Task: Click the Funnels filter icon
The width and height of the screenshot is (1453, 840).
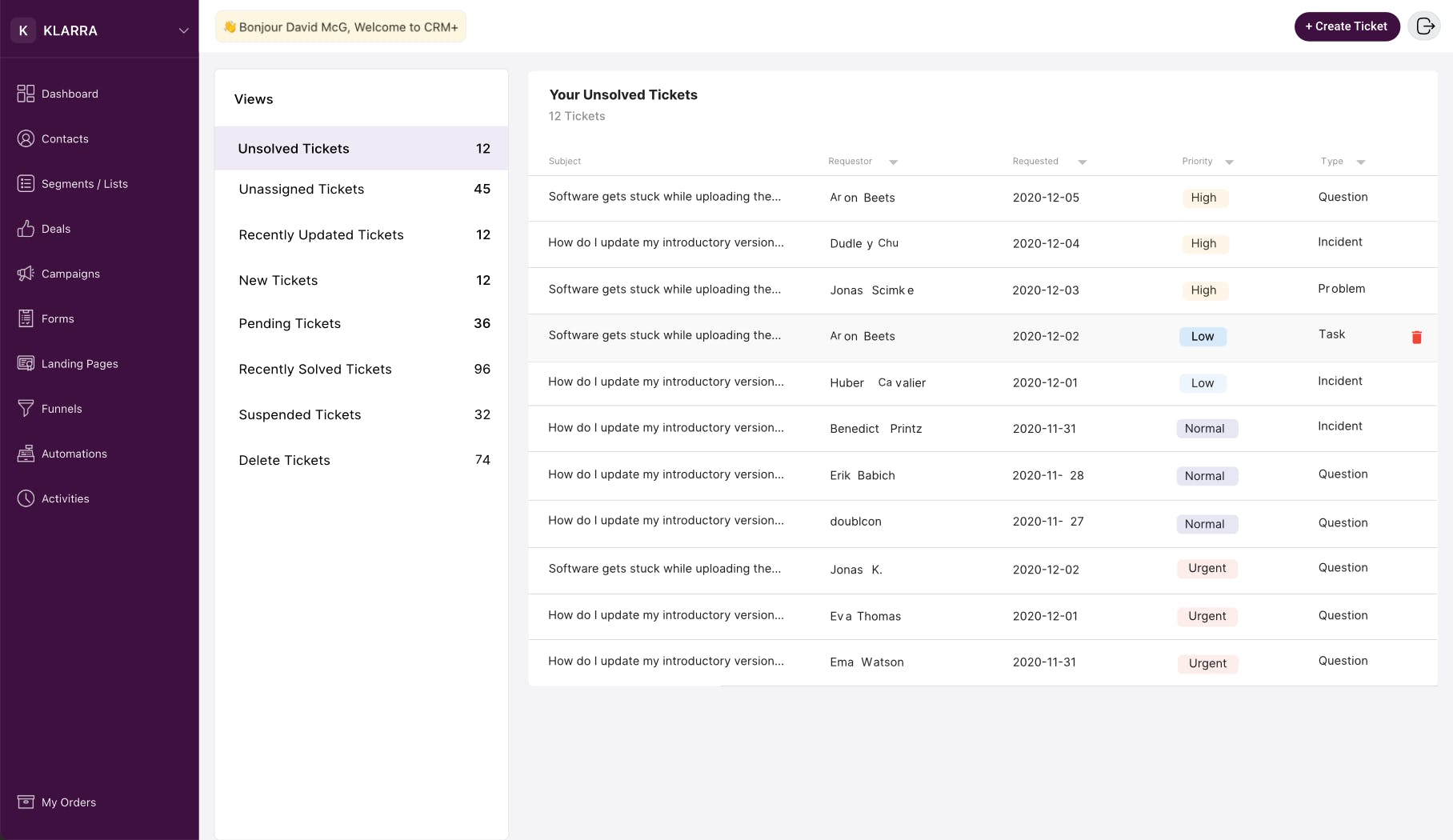Action: 26,408
